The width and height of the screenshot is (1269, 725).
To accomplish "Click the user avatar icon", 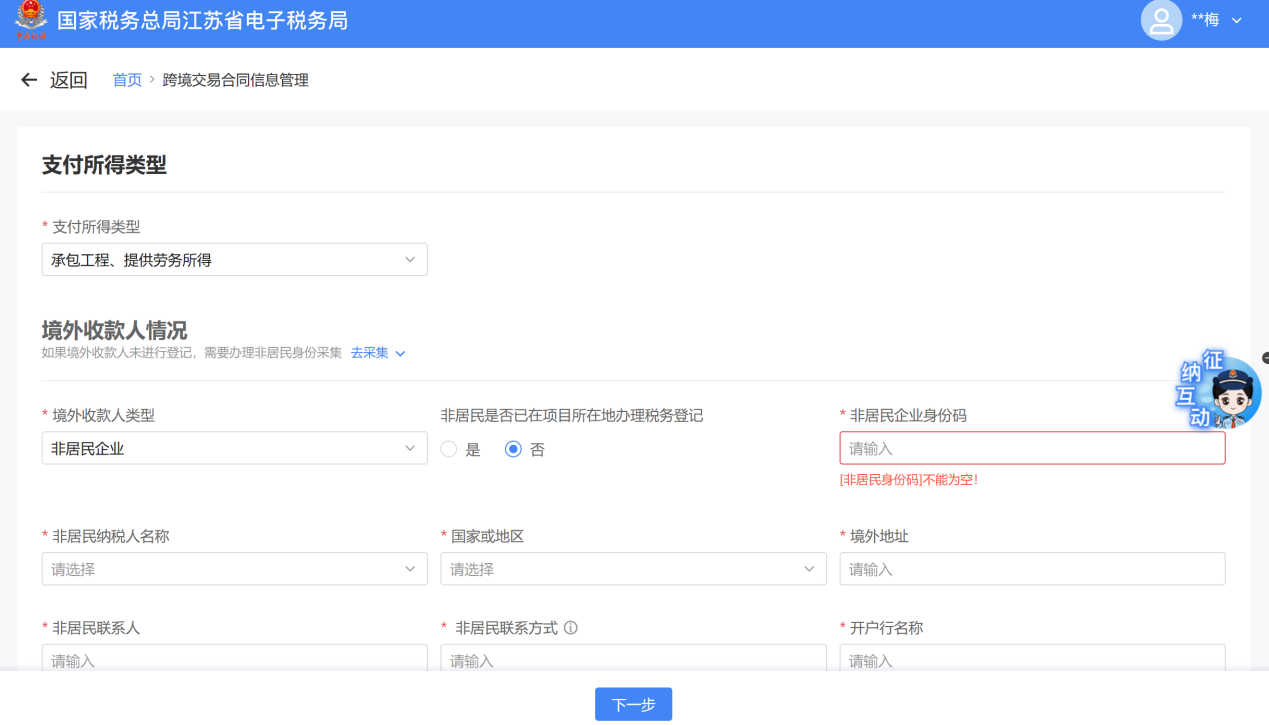I will click(x=1161, y=20).
